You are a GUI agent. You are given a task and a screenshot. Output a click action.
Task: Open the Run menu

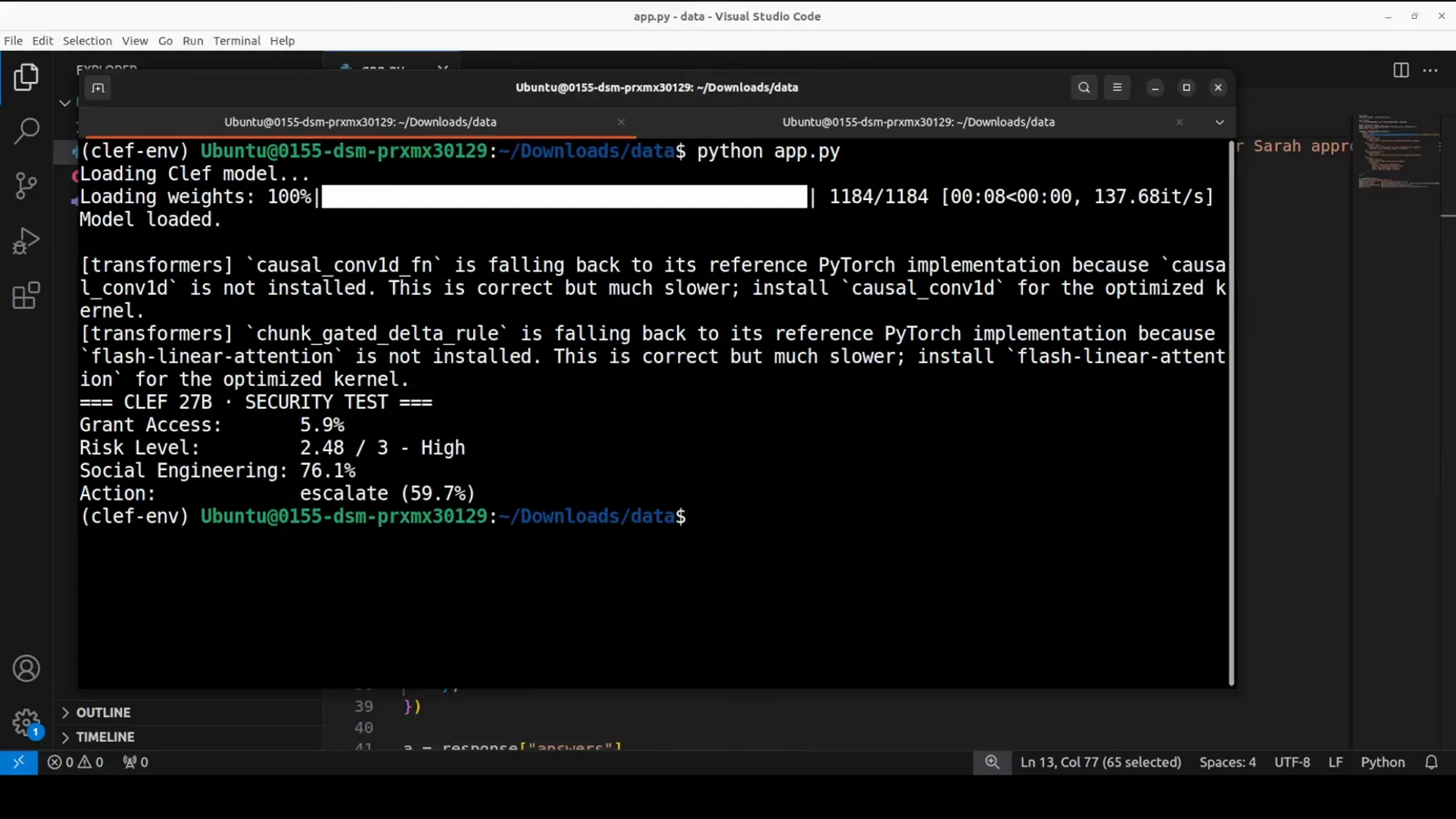tap(193, 41)
